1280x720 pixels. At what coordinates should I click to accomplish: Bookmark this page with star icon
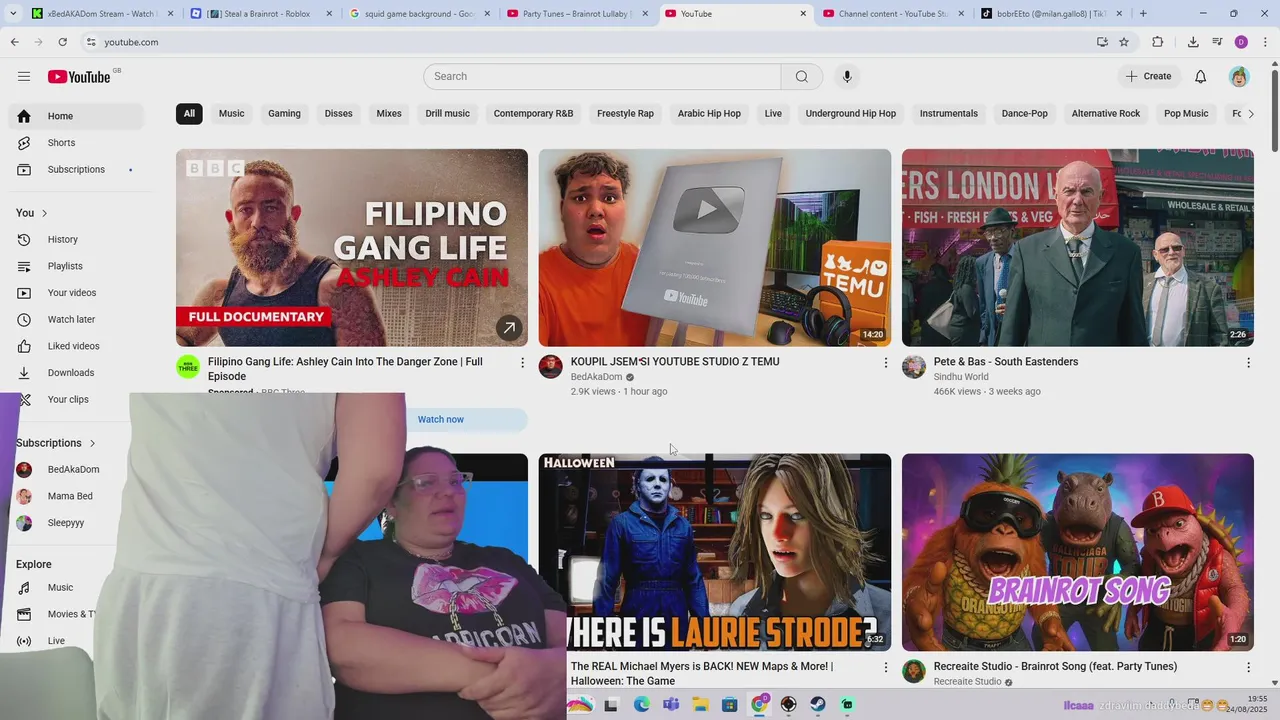[1124, 42]
